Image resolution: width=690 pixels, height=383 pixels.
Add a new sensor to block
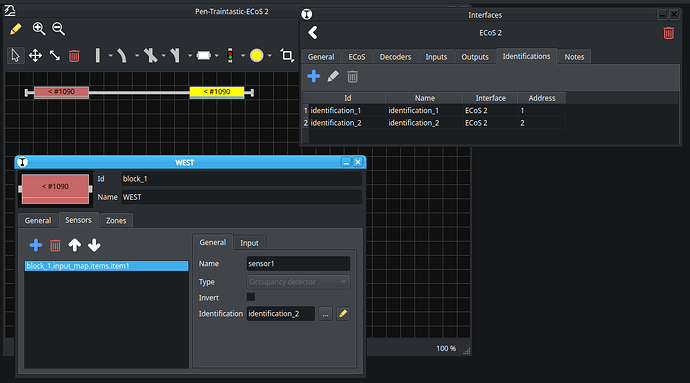pyautogui.click(x=36, y=245)
